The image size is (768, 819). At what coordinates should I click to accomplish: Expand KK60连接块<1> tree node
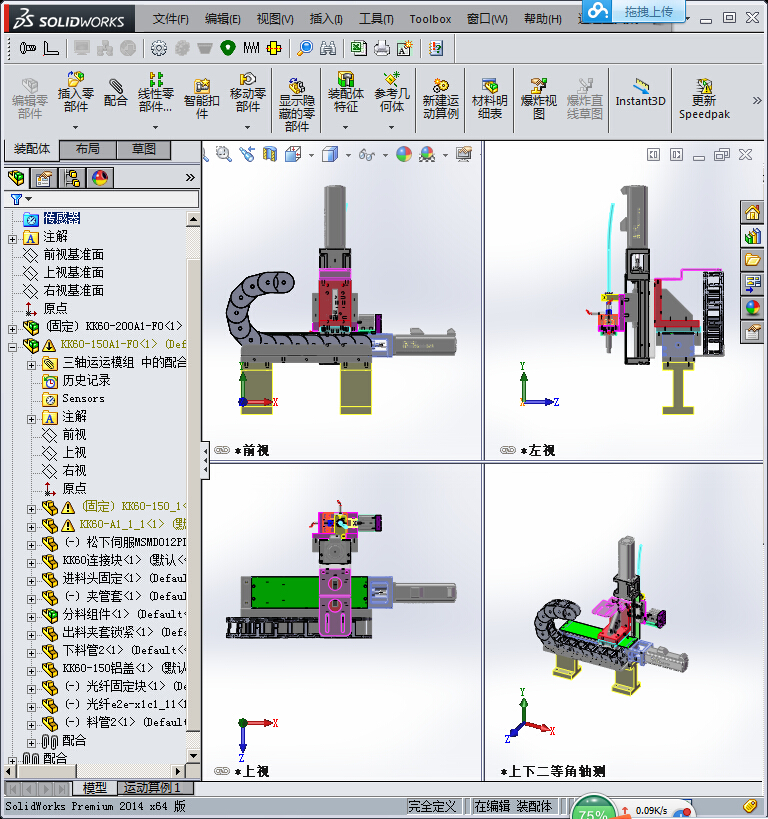[x=31, y=563]
